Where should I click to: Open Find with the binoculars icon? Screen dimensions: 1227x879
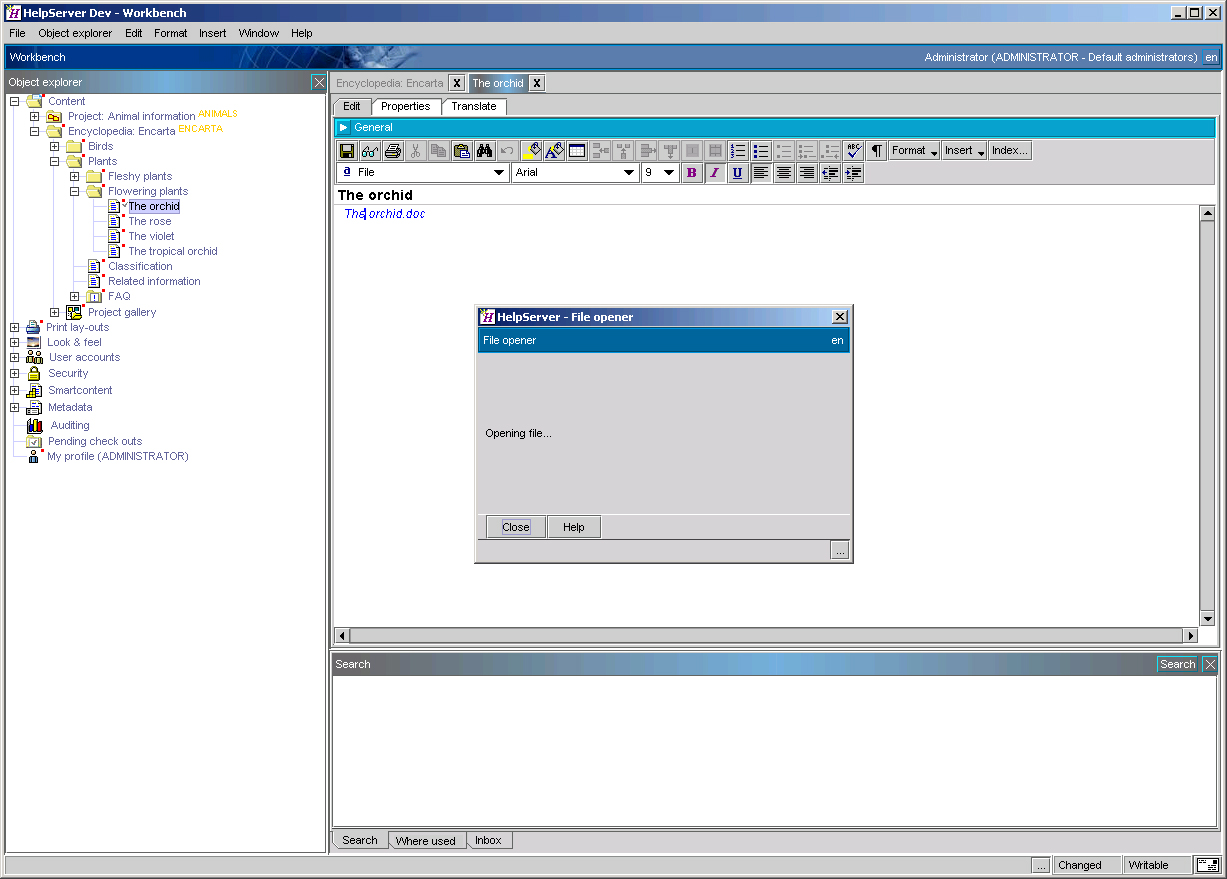pyautogui.click(x=485, y=151)
